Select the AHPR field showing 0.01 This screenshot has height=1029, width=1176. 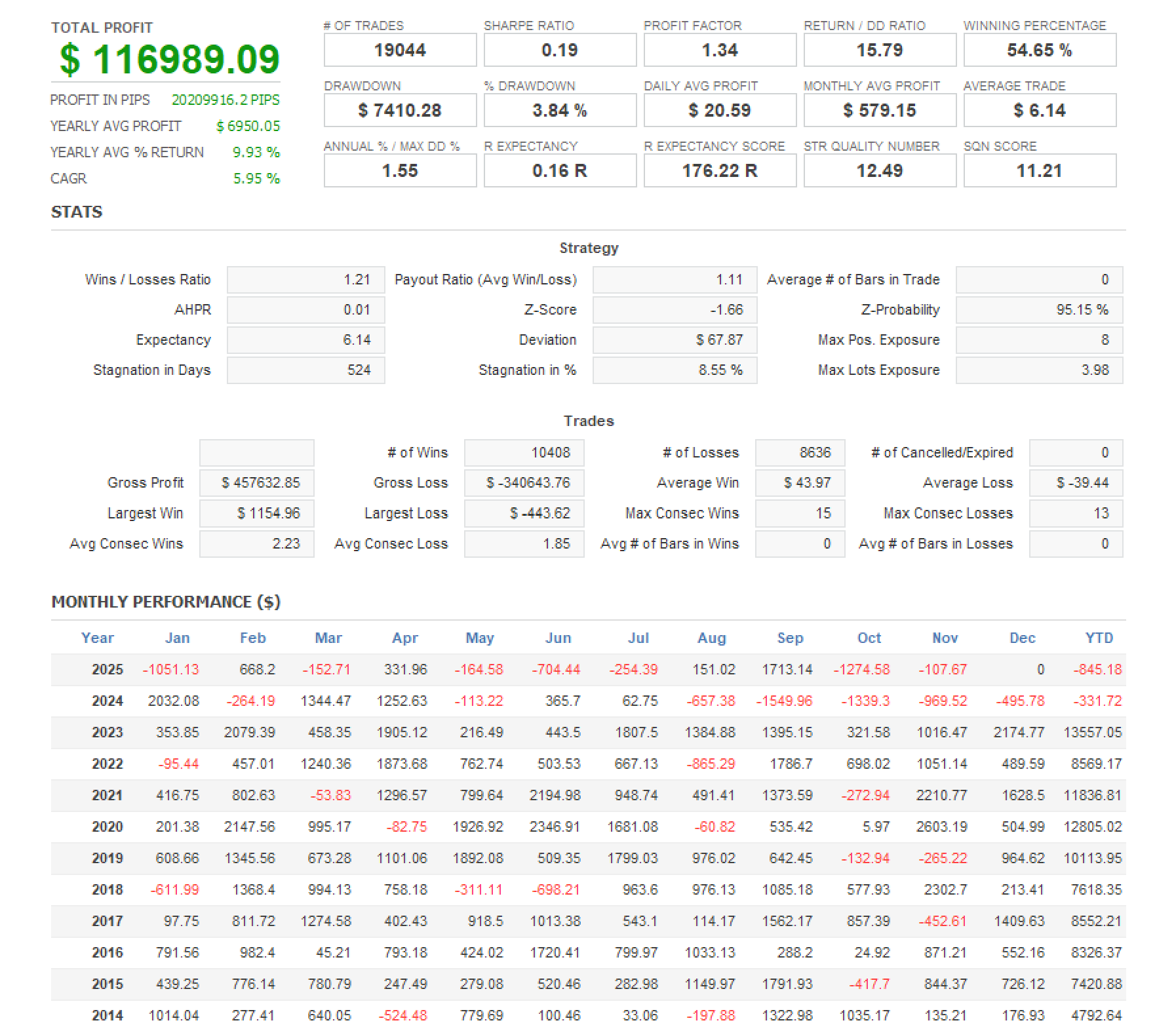[x=305, y=310]
